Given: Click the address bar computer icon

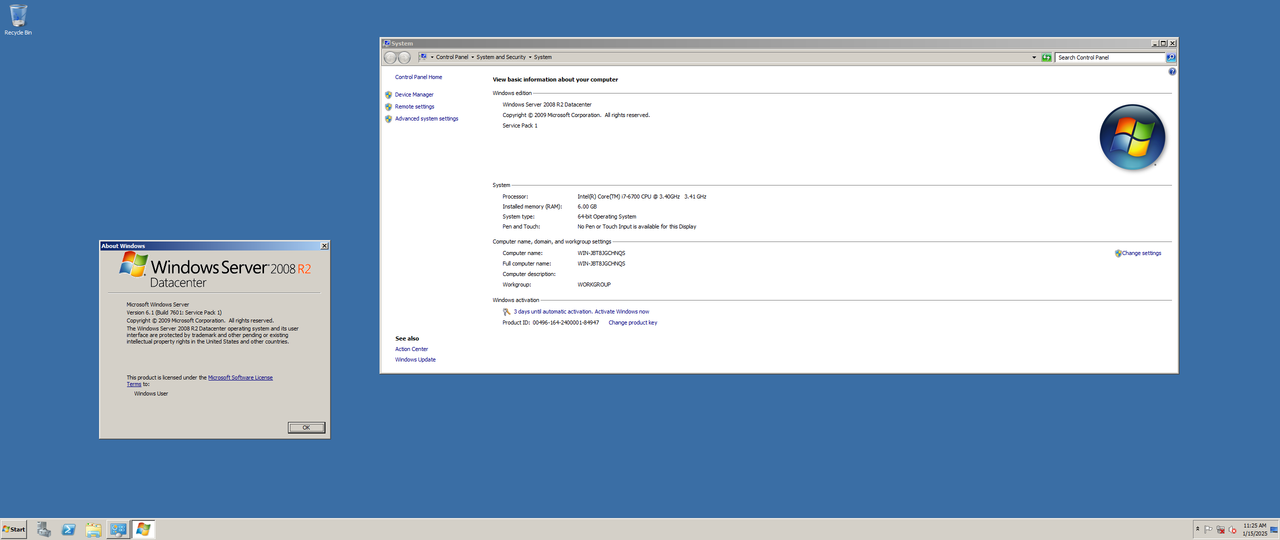Looking at the screenshot, I should (424, 57).
